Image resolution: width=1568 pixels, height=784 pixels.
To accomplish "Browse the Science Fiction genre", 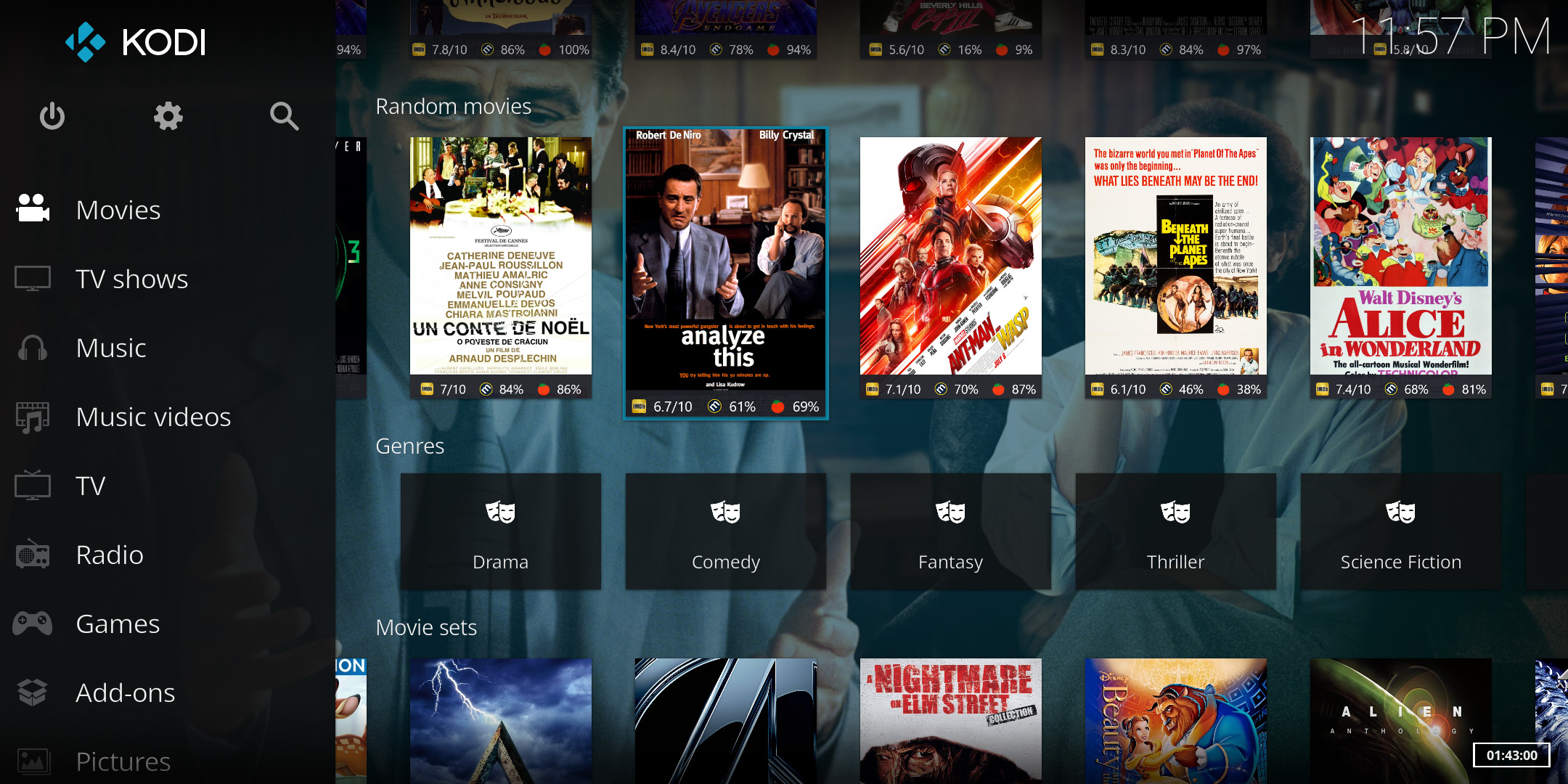I will (x=1400, y=531).
